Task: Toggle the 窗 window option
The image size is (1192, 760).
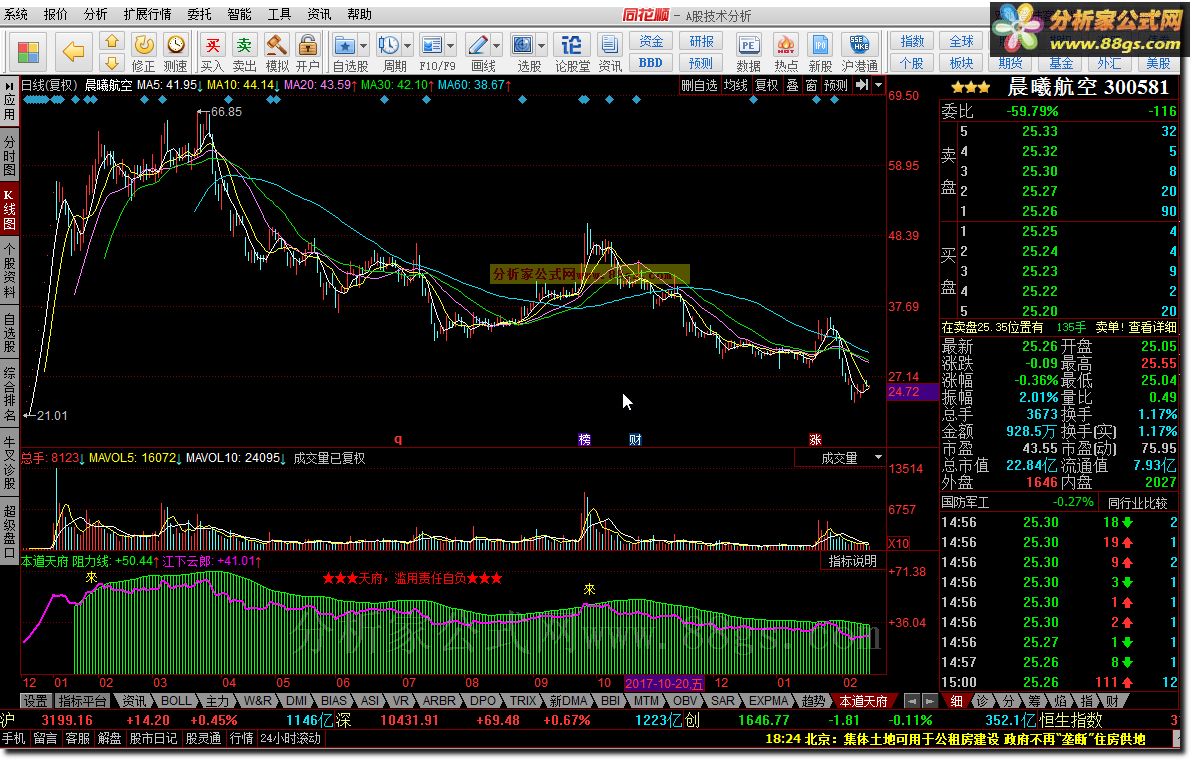Action: [811, 85]
